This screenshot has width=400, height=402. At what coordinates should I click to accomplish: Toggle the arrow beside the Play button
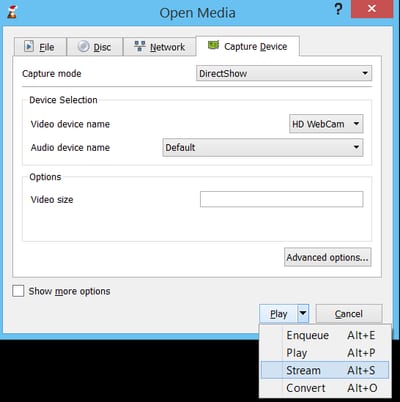303,313
